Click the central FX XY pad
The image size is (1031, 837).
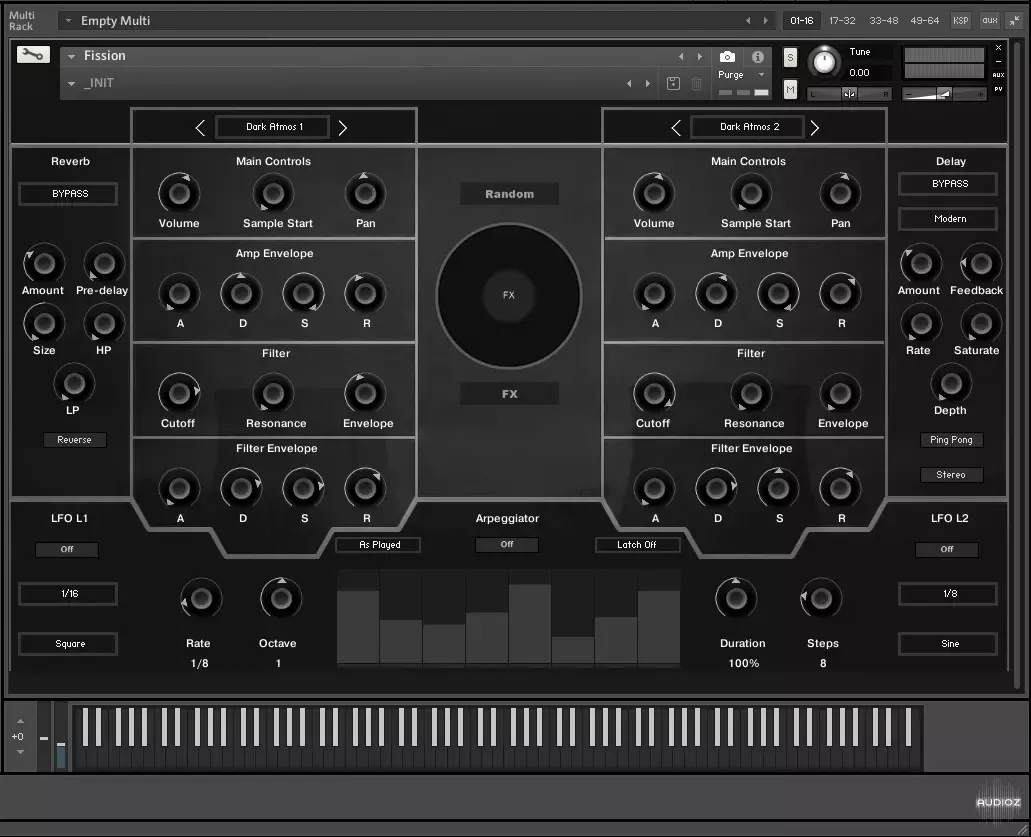click(508, 295)
